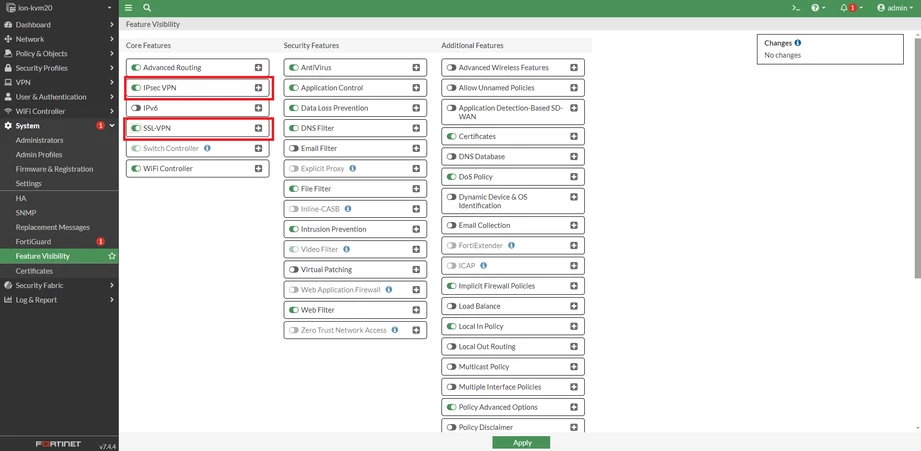This screenshot has height=451, width=921.
Task: Expand the Security Profiles menu
Action: tap(59, 68)
